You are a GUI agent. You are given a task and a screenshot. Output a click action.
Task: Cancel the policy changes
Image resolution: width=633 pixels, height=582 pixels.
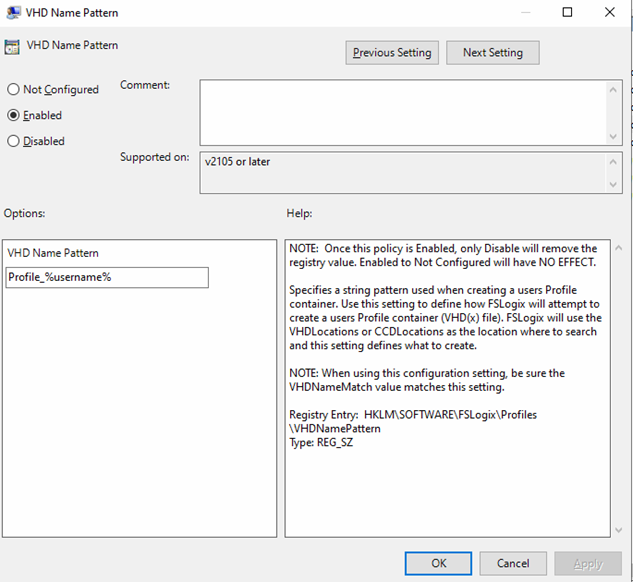point(513,564)
